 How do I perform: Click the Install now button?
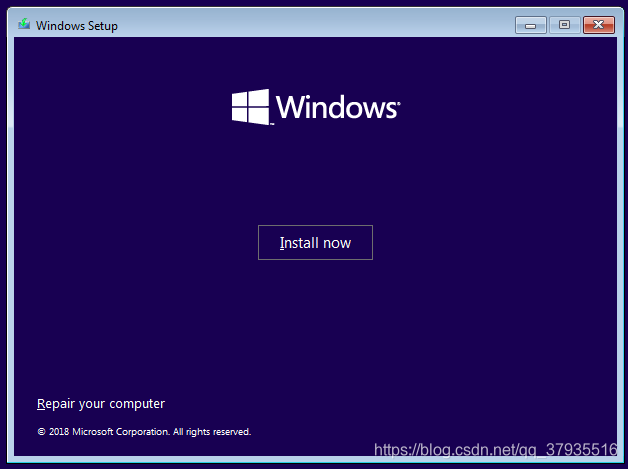click(315, 242)
